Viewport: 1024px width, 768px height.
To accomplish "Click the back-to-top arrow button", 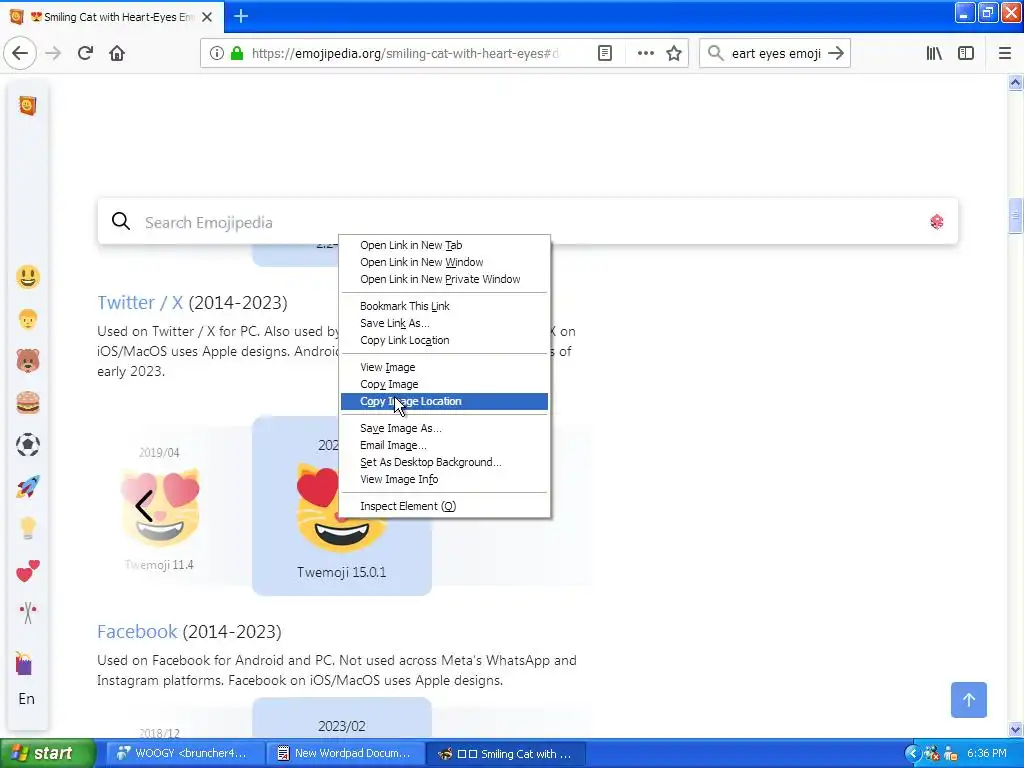I will click(968, 699).
